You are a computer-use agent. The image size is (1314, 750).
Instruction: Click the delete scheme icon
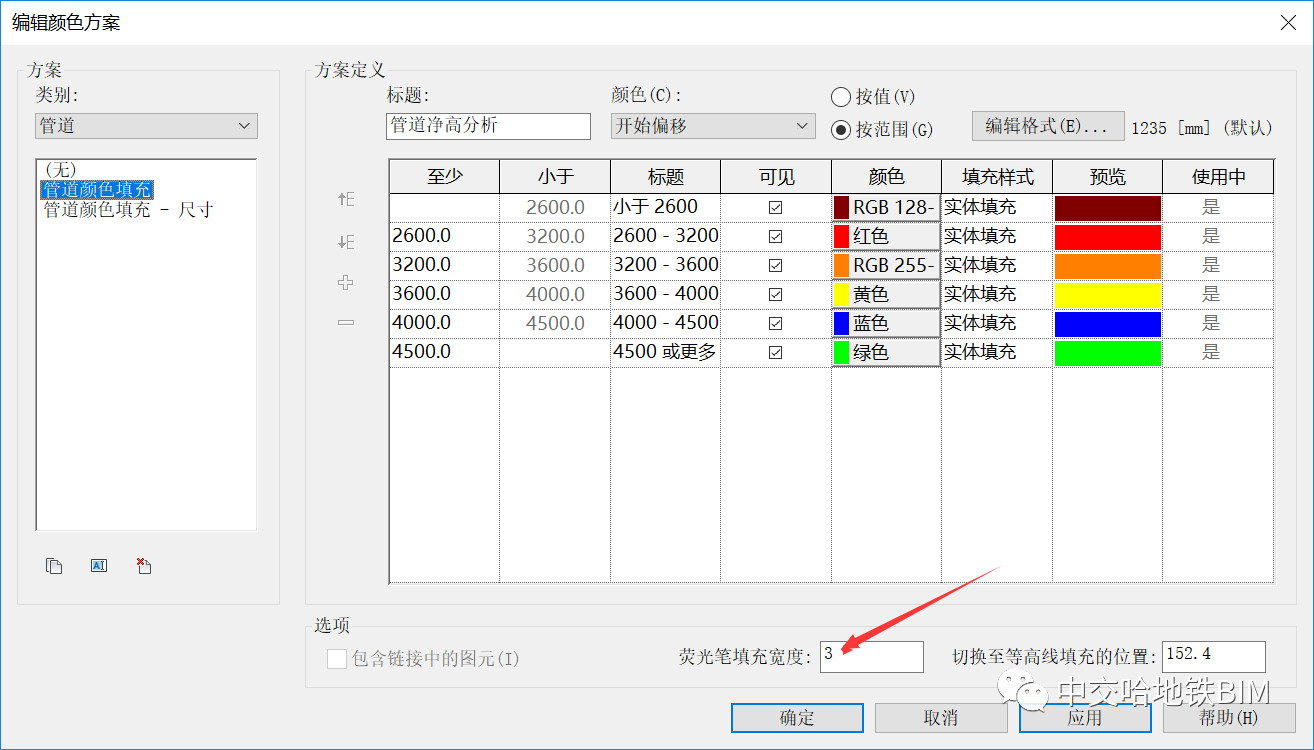pyautogui.click(x=144, y=566)
